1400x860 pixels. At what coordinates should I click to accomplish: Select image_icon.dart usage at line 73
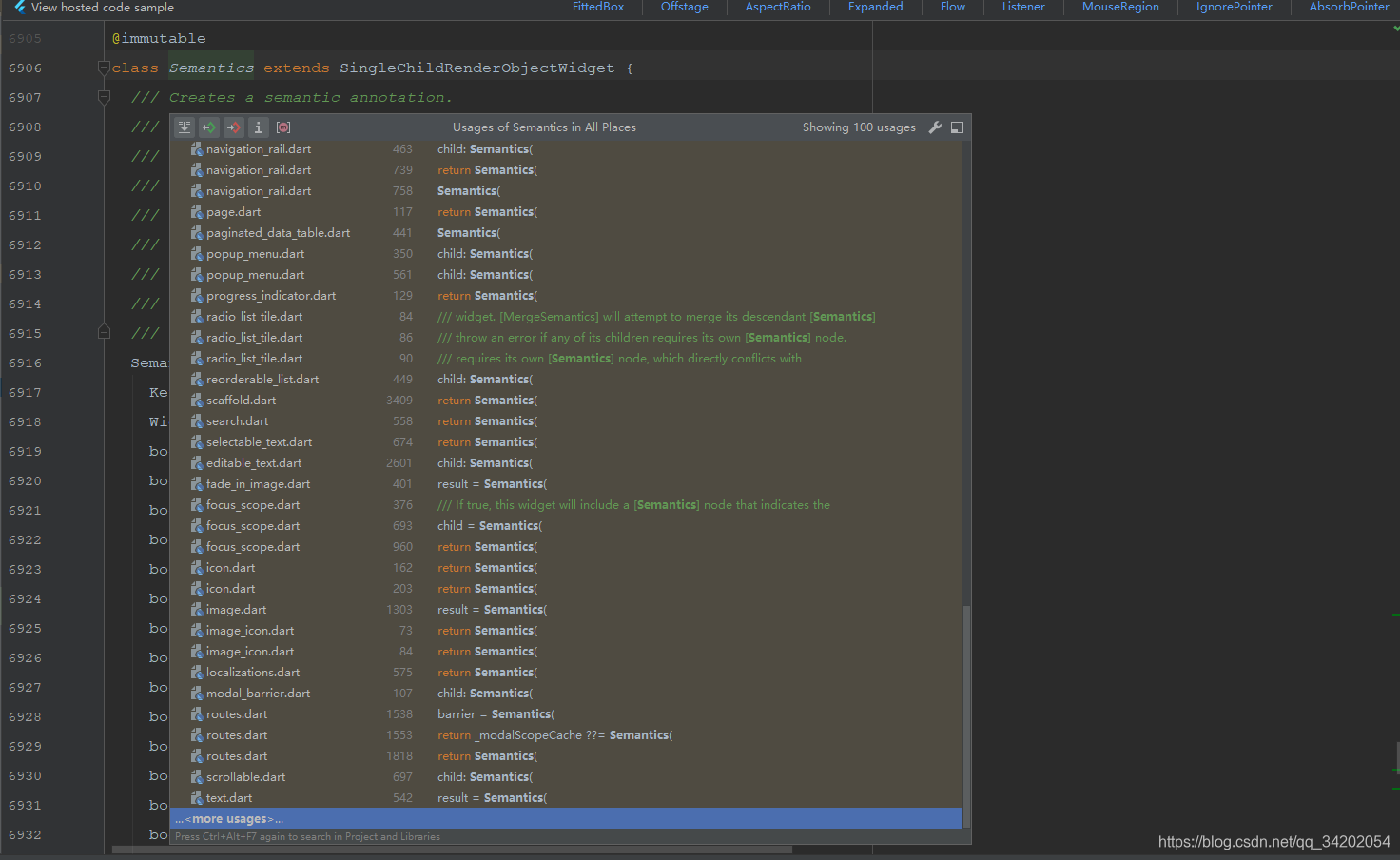click(566, 631)
